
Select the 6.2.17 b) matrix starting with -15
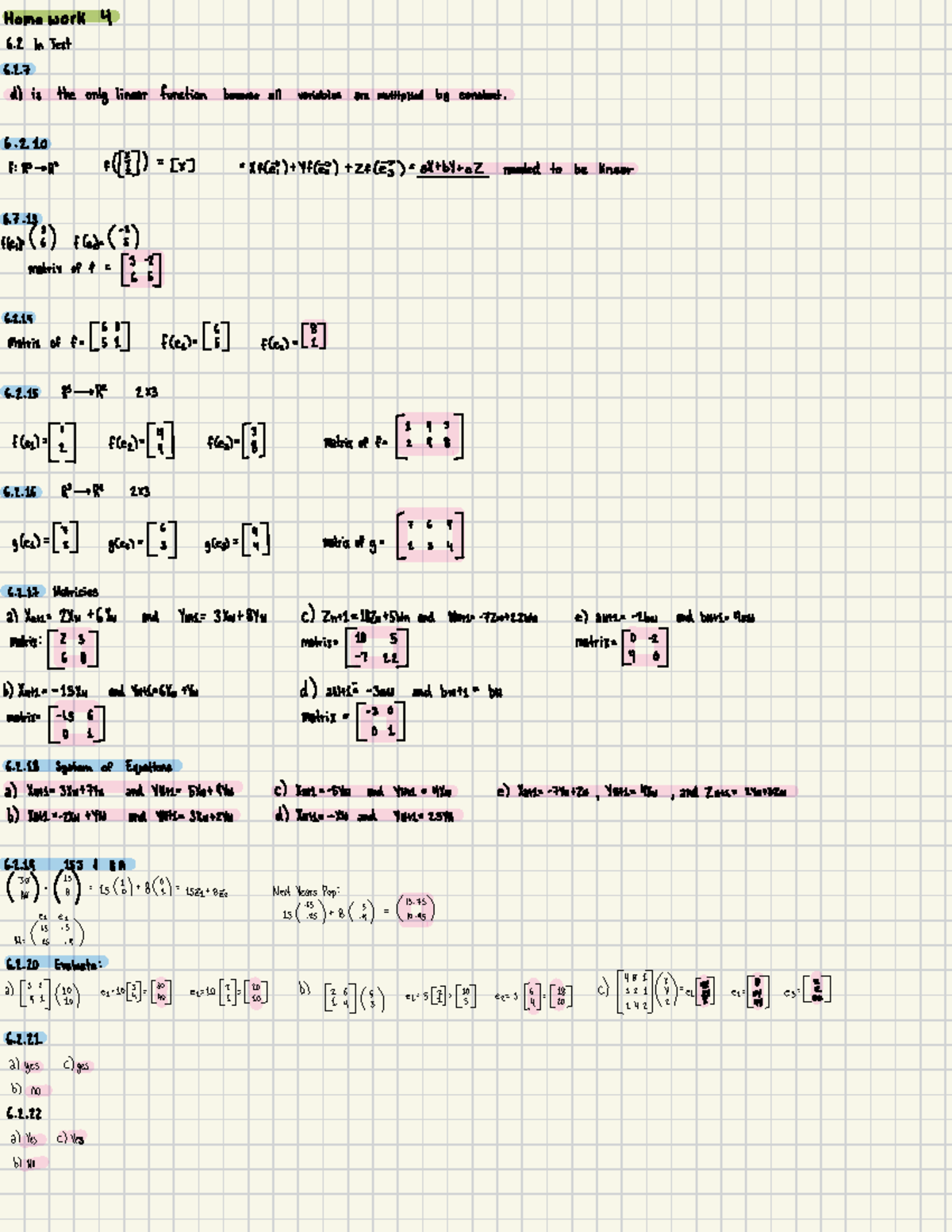pyautogui.click(x=76, y=723)
